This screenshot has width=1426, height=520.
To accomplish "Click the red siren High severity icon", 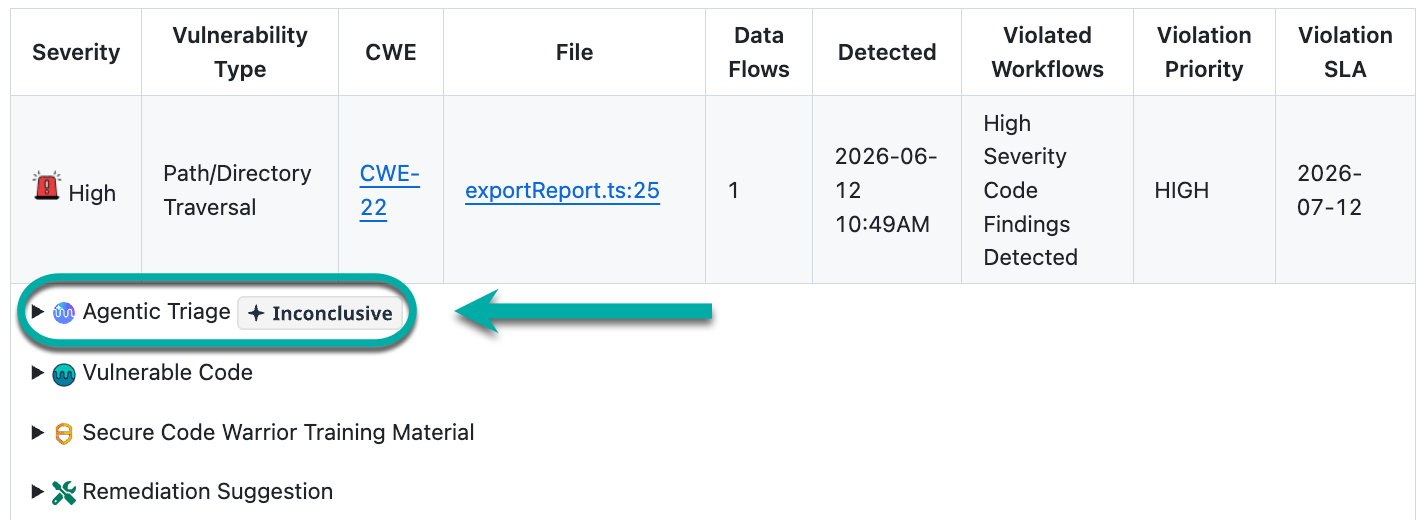I will click(46, 186).
